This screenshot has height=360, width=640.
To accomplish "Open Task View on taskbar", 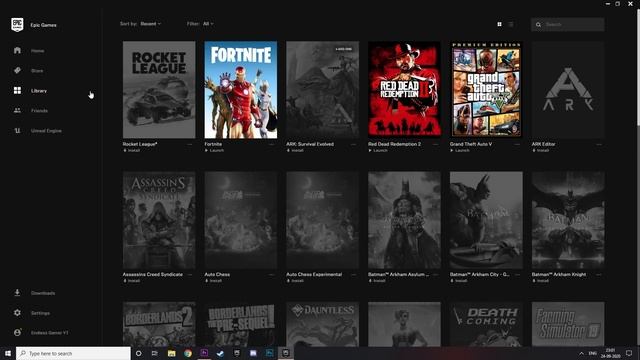I will (x=155, y=353).
